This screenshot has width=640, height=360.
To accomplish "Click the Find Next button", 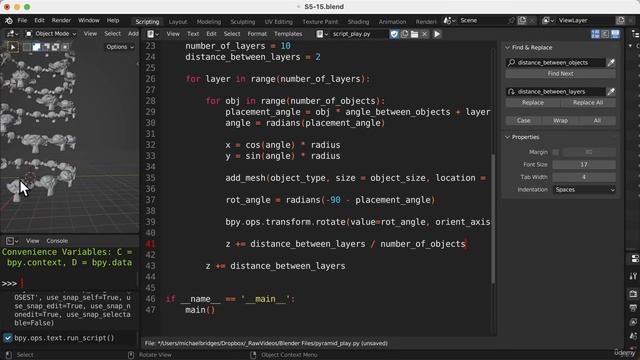I will (560, 74).
